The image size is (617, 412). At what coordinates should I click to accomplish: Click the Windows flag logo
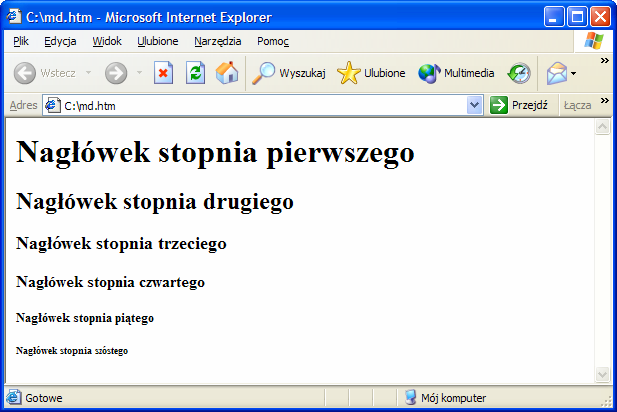[x=594, y=41]
